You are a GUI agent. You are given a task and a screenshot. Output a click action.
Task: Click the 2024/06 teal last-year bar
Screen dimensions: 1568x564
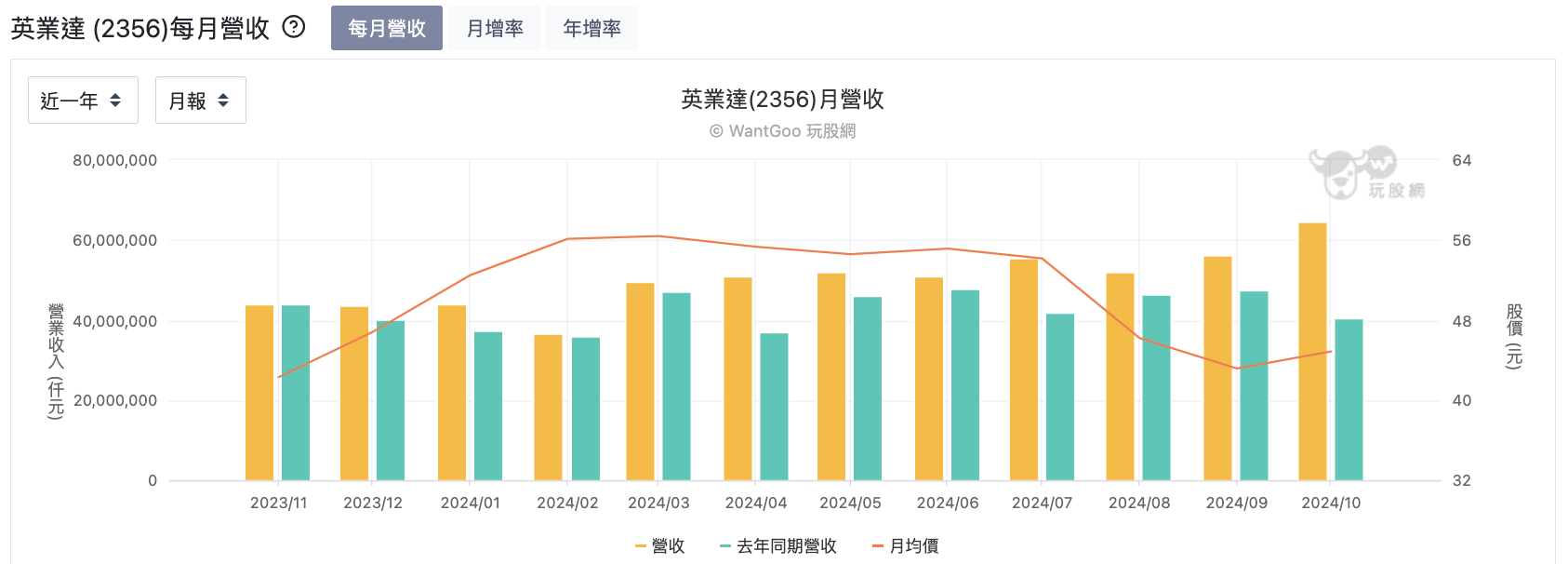(x=965, y=385)
